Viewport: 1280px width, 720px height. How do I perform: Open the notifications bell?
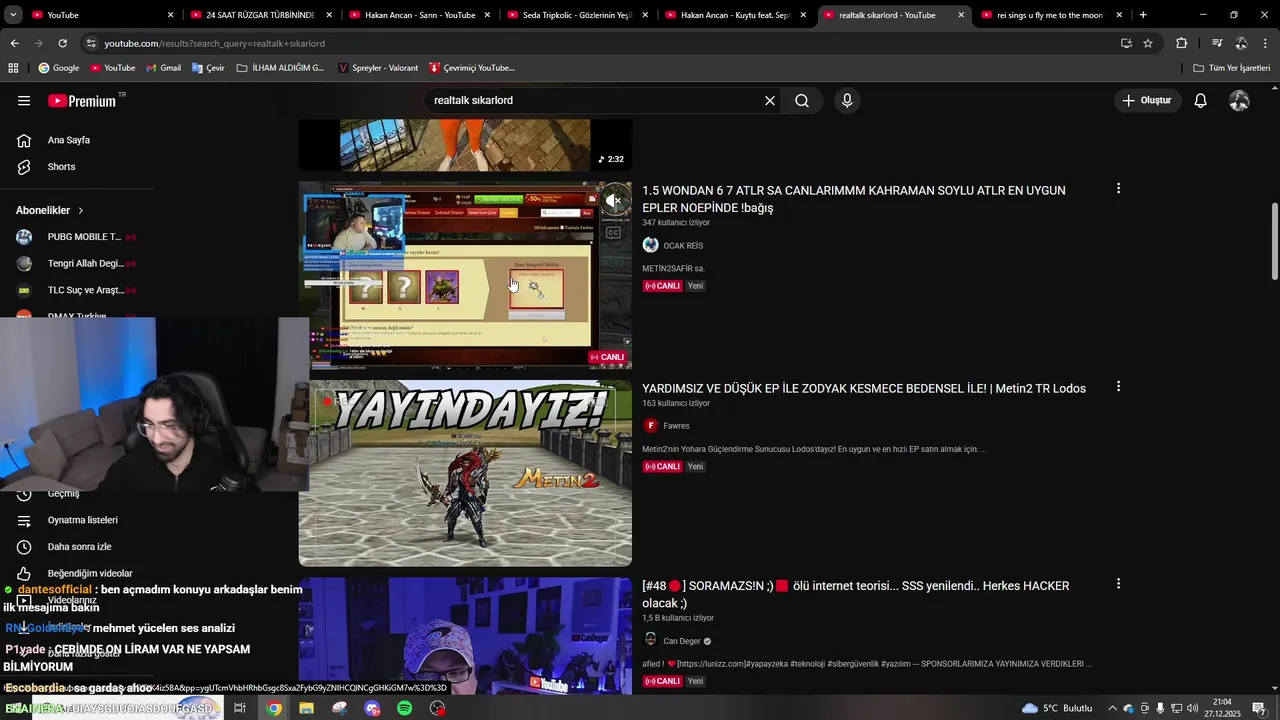coord(1201,101)
